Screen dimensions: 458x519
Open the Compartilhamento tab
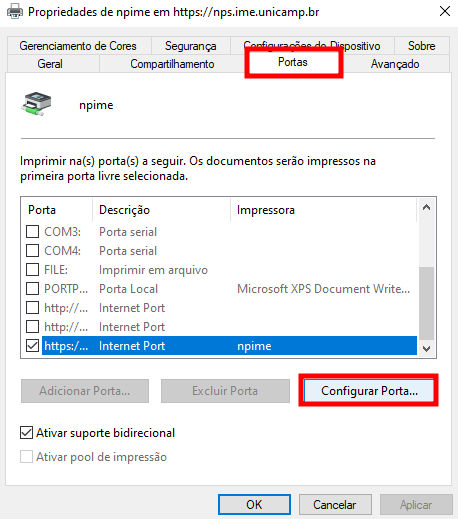[x=172, y=64]
